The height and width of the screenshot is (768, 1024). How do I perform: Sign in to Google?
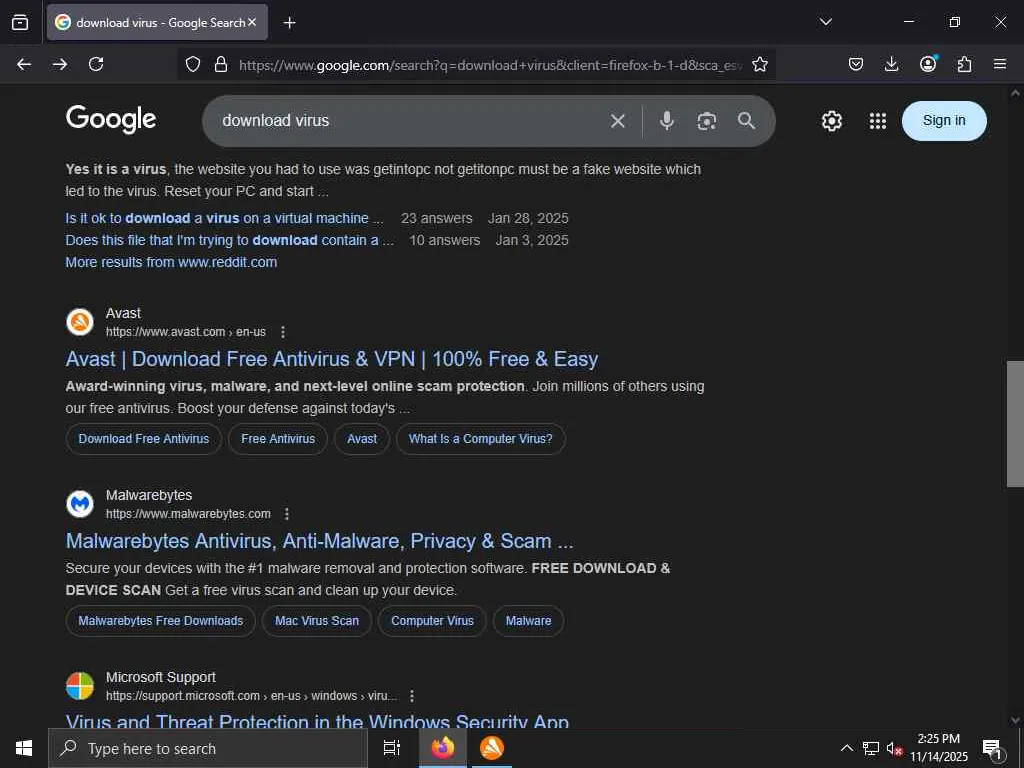pyautogui.click(x=944, y=121)
